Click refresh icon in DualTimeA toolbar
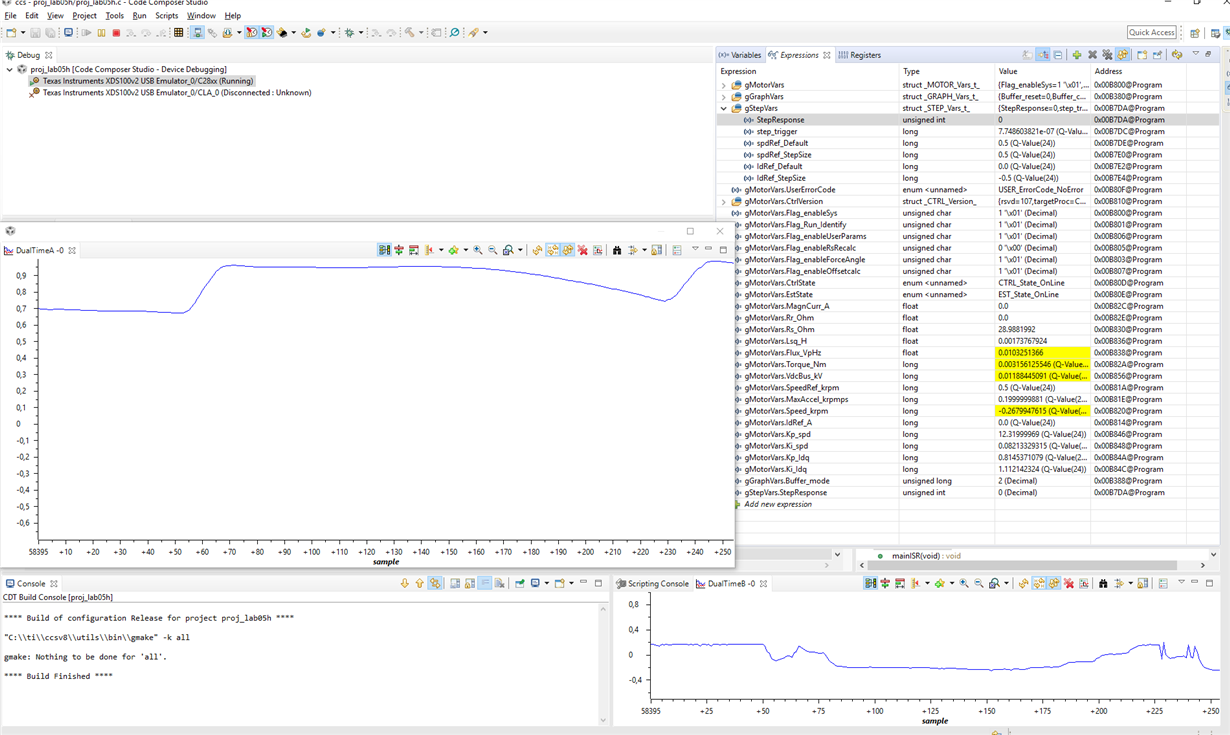The image size is (1230, 735). click(537, 250)
